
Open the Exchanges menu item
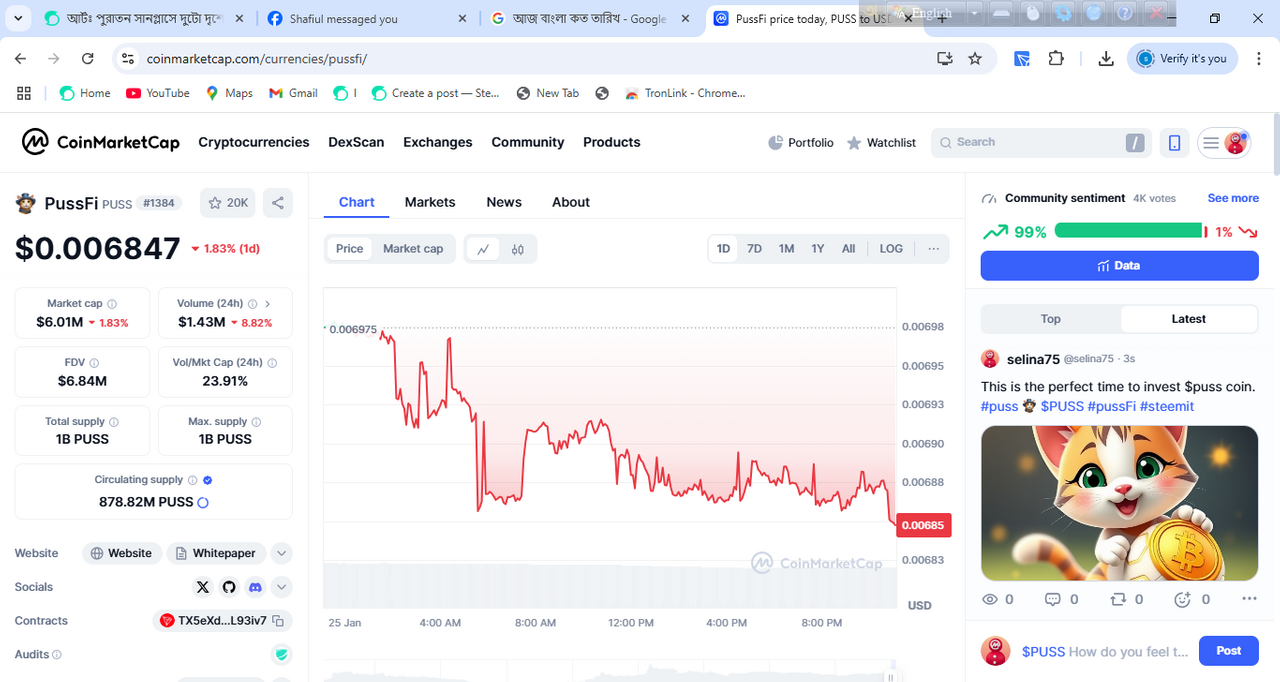pos(438,142)
